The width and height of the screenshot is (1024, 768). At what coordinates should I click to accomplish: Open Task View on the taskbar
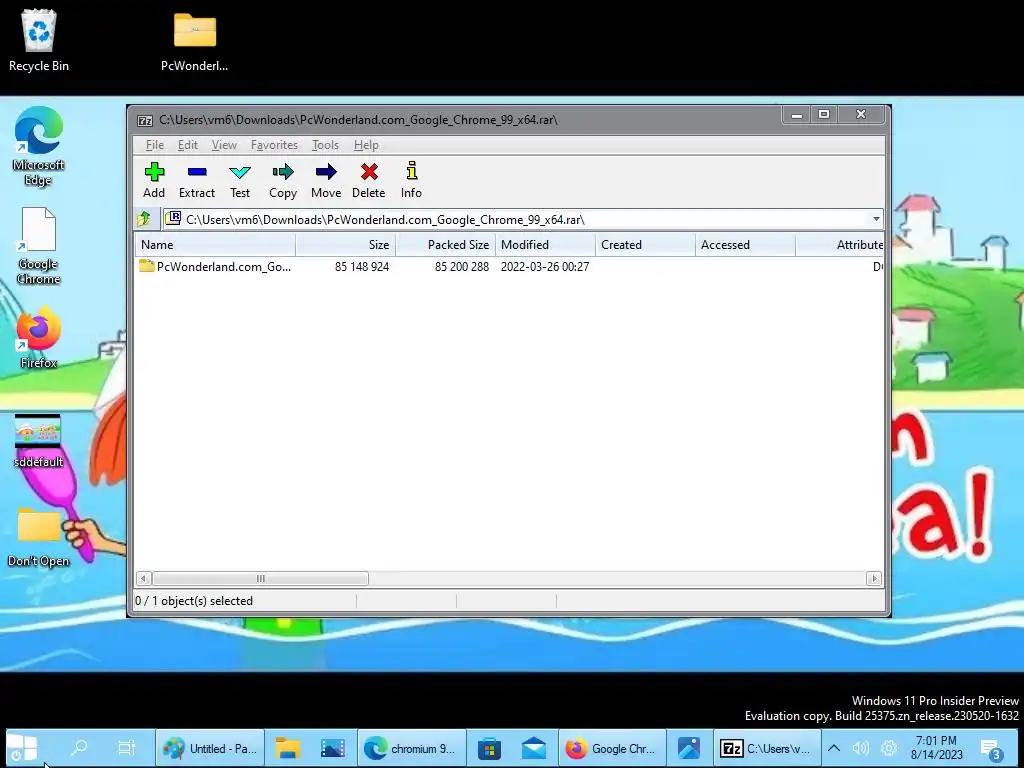tap(126, 748)
